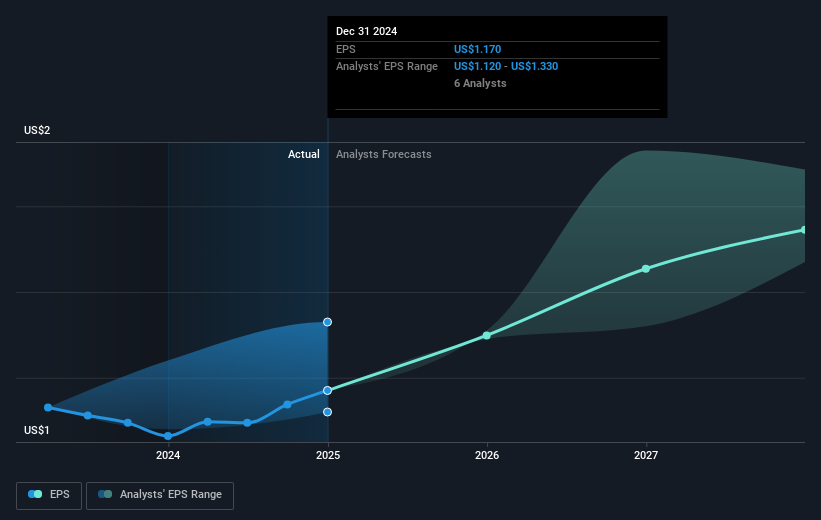The image size is (821, 520).
Task: Select the 2026 forecast EPS data point
Action: tap(487, 335)
